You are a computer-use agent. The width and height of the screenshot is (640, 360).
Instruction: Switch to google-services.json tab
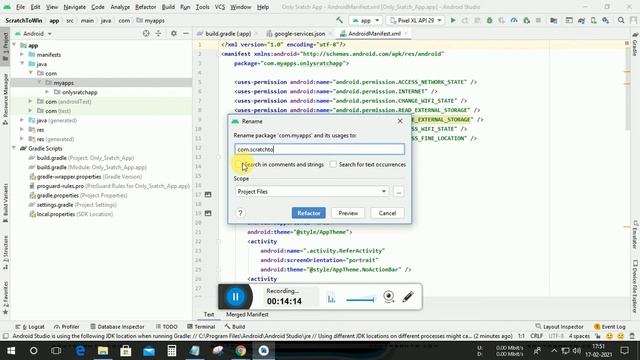pyautogui.click(x=299, y=33)
